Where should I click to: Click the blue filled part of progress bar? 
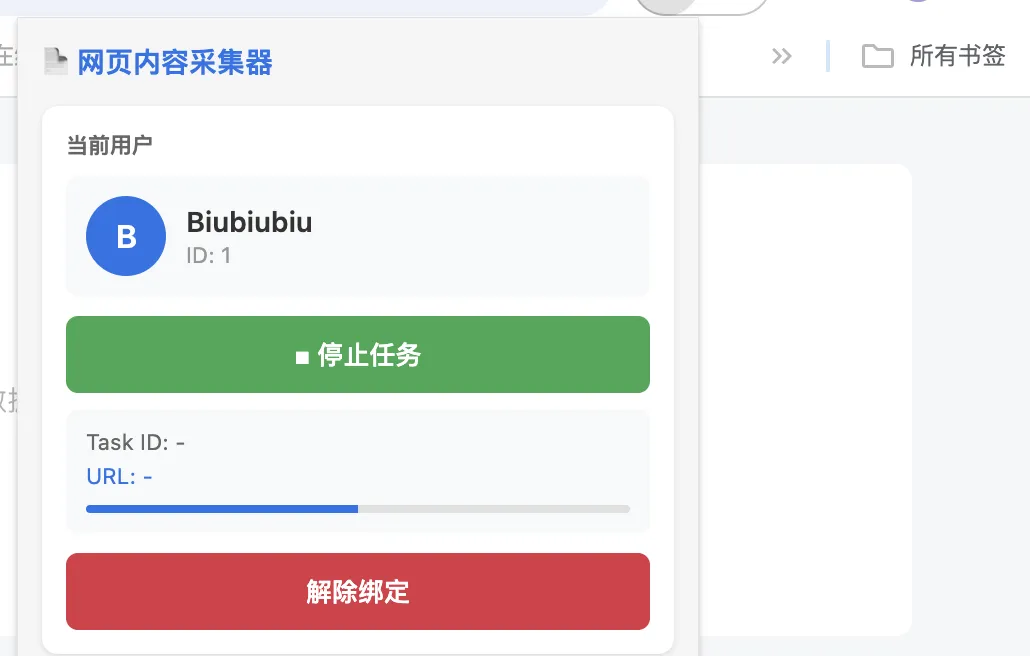(222, 509)
